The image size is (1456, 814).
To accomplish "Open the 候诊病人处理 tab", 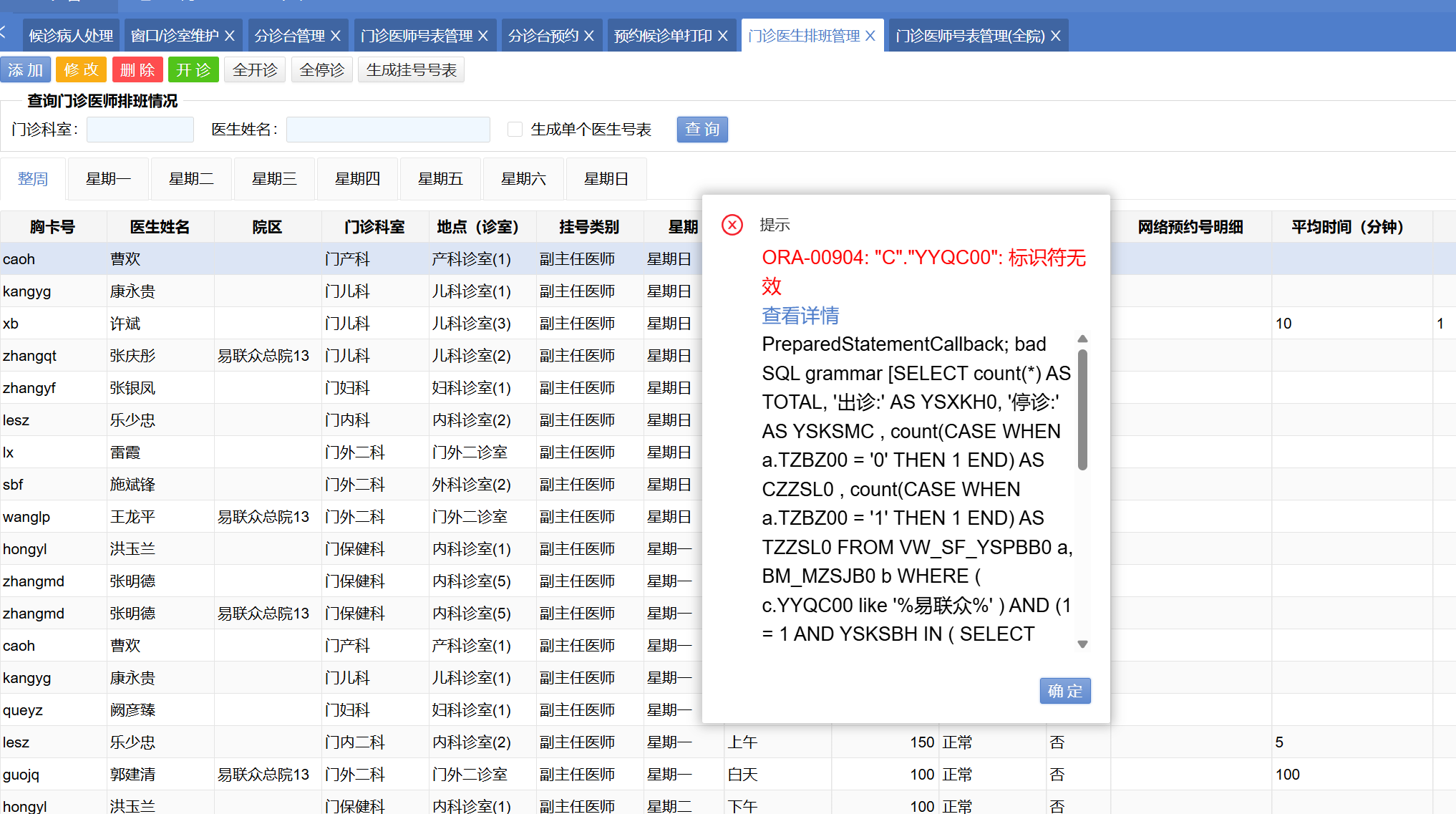I will 71,36.
